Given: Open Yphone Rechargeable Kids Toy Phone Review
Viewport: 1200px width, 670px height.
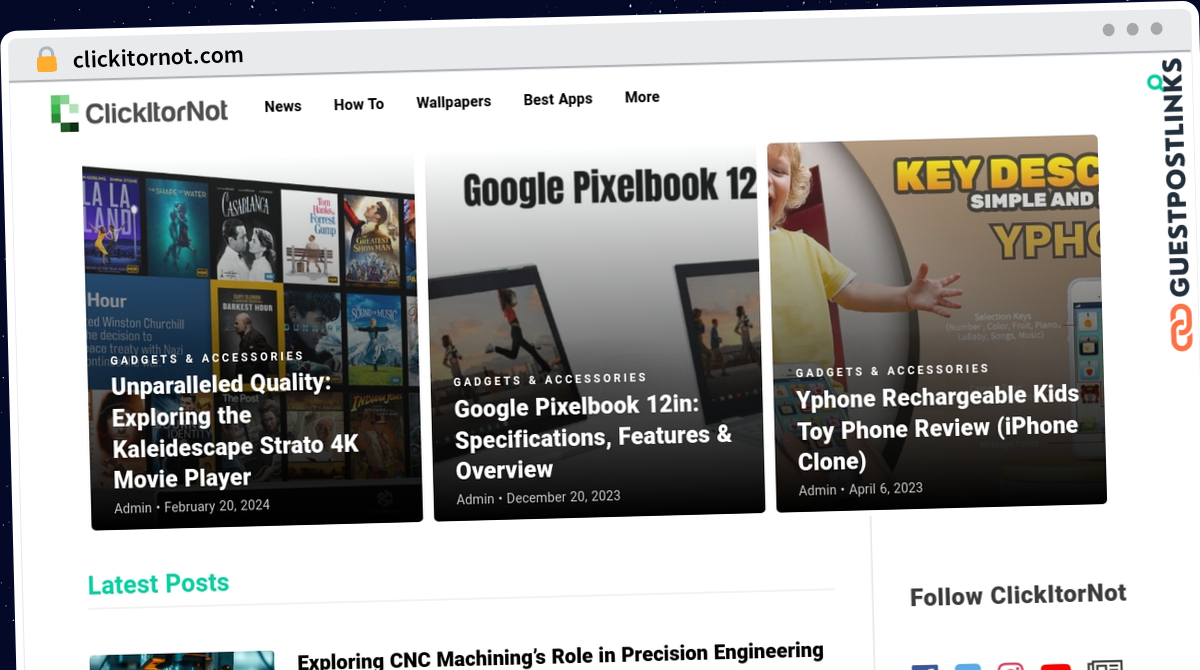Looking at the screenshot, I should (937, 428).
